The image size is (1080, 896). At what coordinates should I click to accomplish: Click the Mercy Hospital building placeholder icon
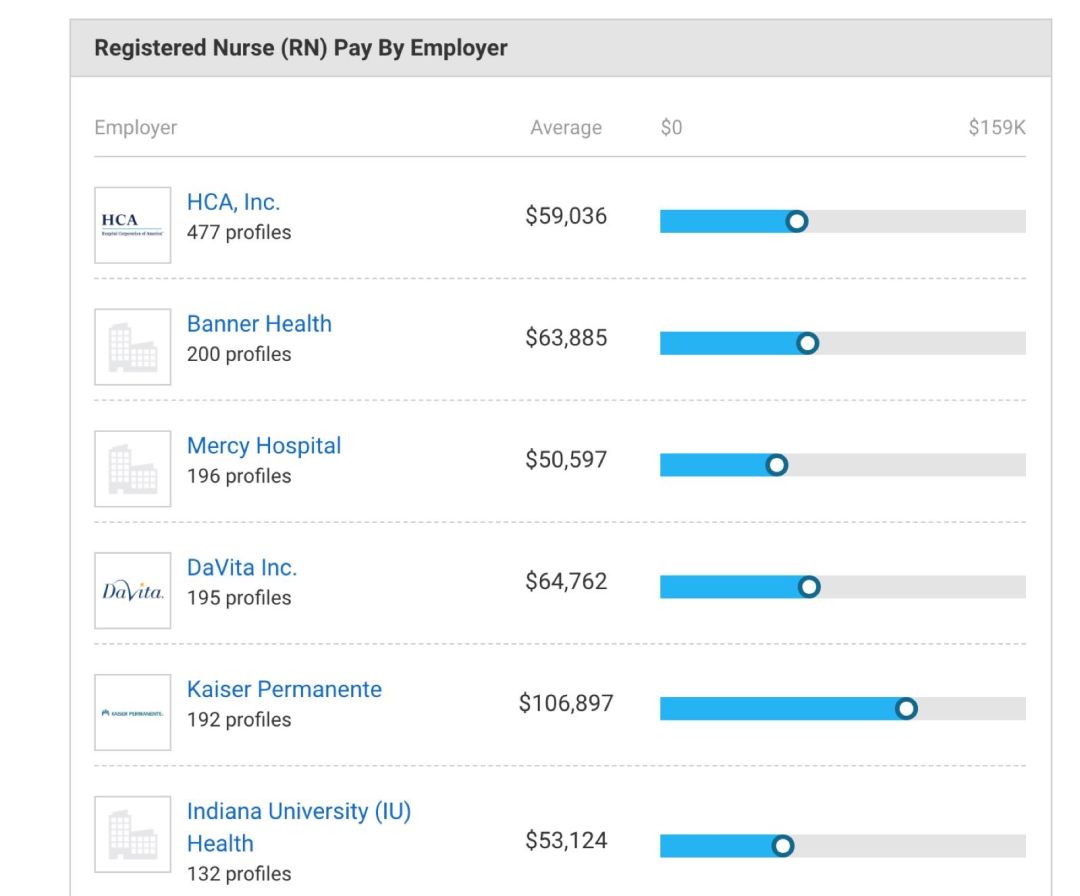133,469
